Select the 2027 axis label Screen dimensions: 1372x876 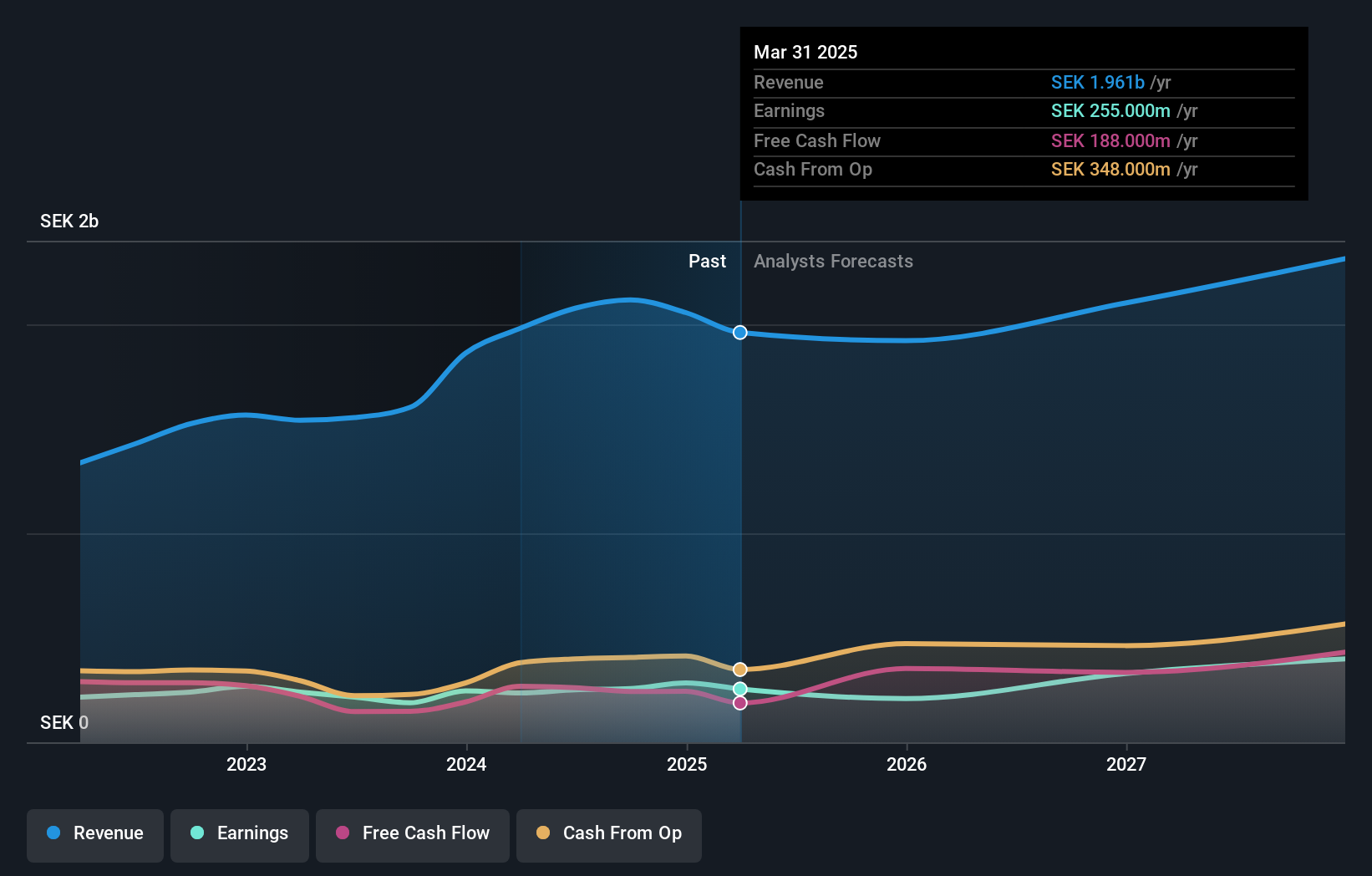[1126, 764]
